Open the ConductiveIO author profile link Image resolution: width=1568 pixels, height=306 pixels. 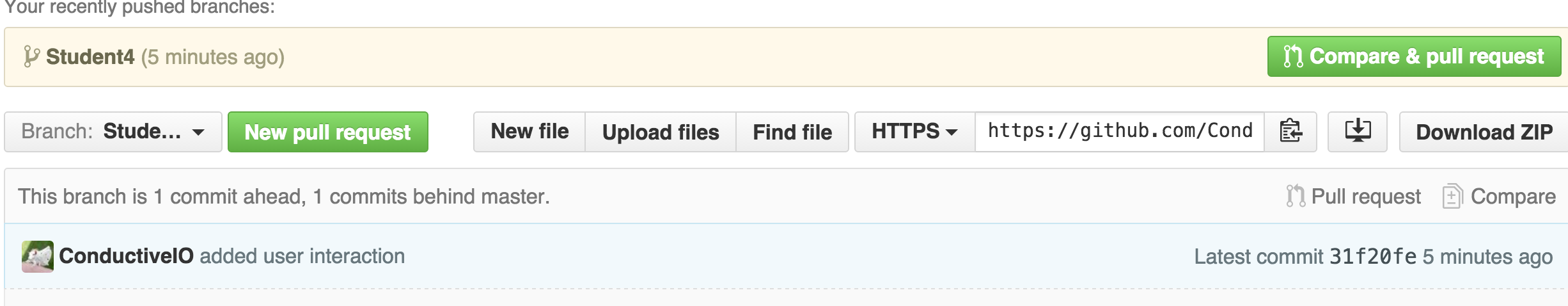pyautogui.click(x=126, y=257)
